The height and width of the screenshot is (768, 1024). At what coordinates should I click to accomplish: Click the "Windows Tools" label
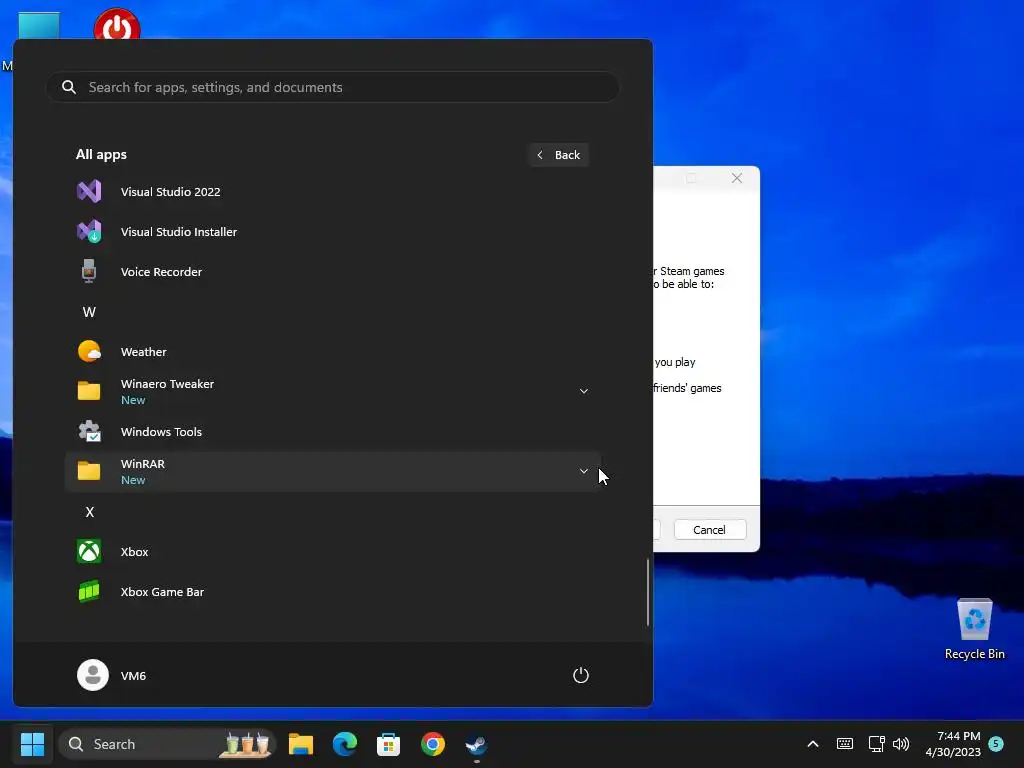[161, 432]
